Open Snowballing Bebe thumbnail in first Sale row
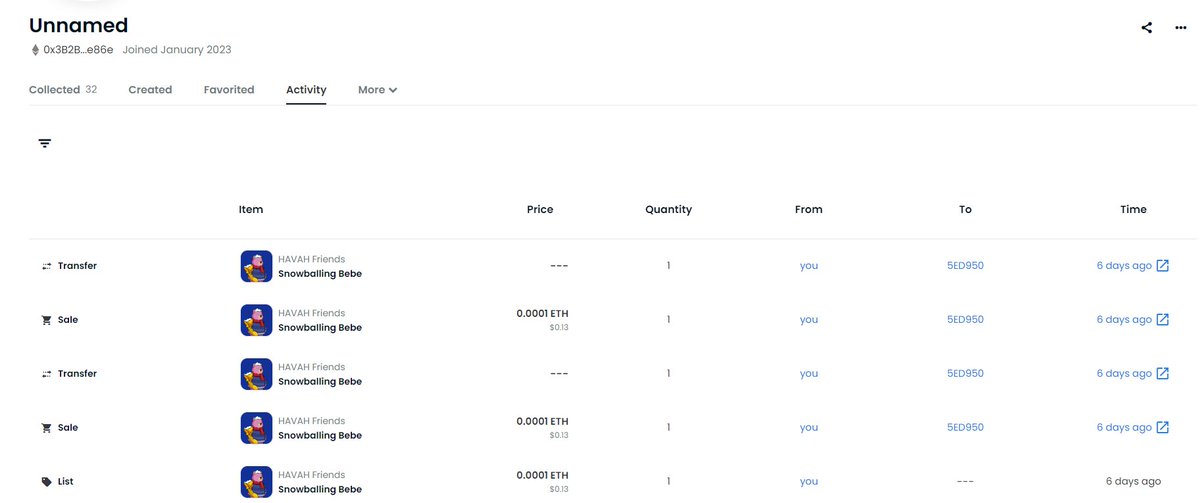 tap(256, 320)
